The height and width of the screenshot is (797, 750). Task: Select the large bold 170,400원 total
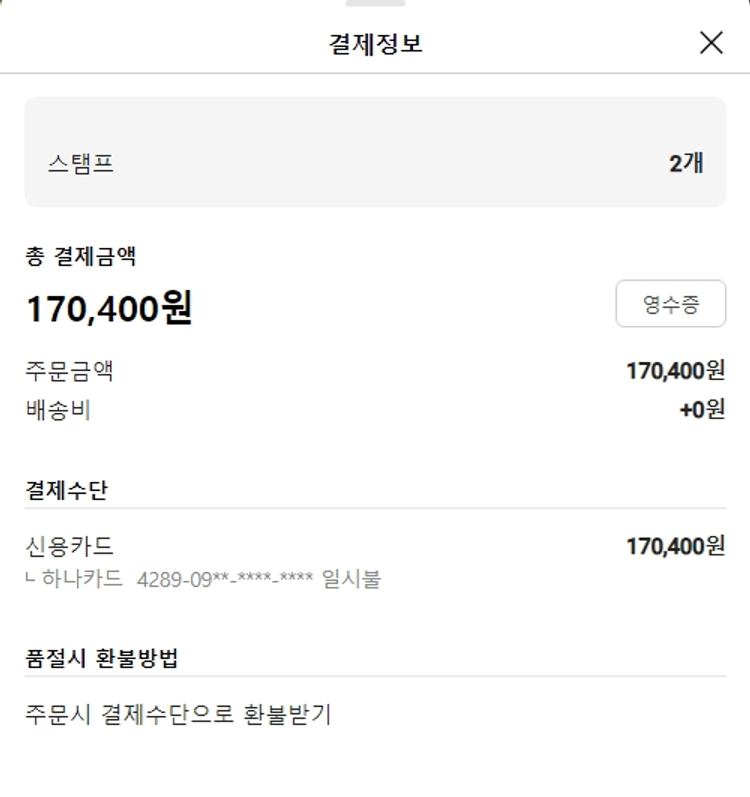point(109,308)
